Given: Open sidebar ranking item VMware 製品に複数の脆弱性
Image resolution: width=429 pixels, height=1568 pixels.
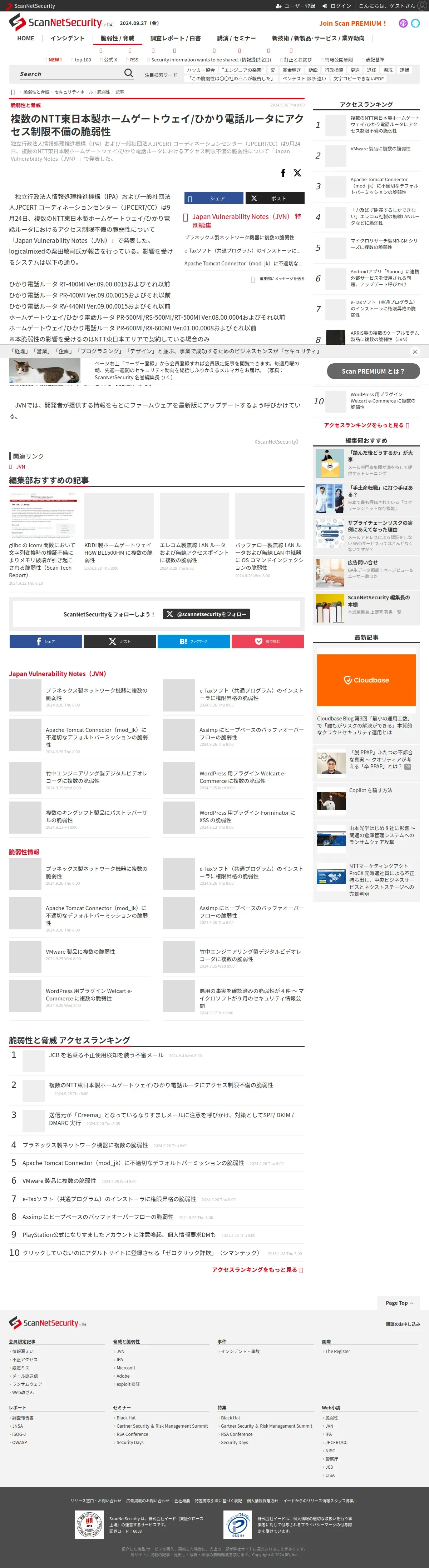Looking at the screenshot, I should [x=380, y=149].
